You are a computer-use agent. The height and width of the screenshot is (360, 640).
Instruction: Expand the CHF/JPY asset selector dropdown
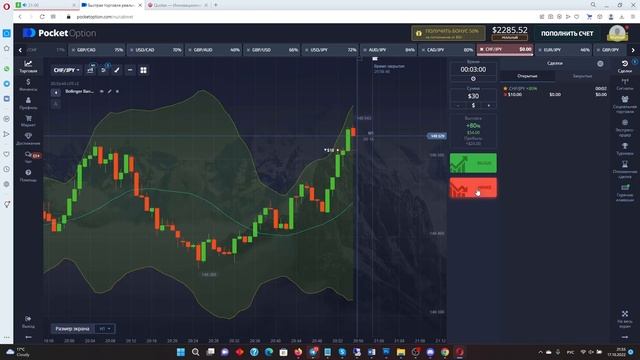[x=66, y=70]
